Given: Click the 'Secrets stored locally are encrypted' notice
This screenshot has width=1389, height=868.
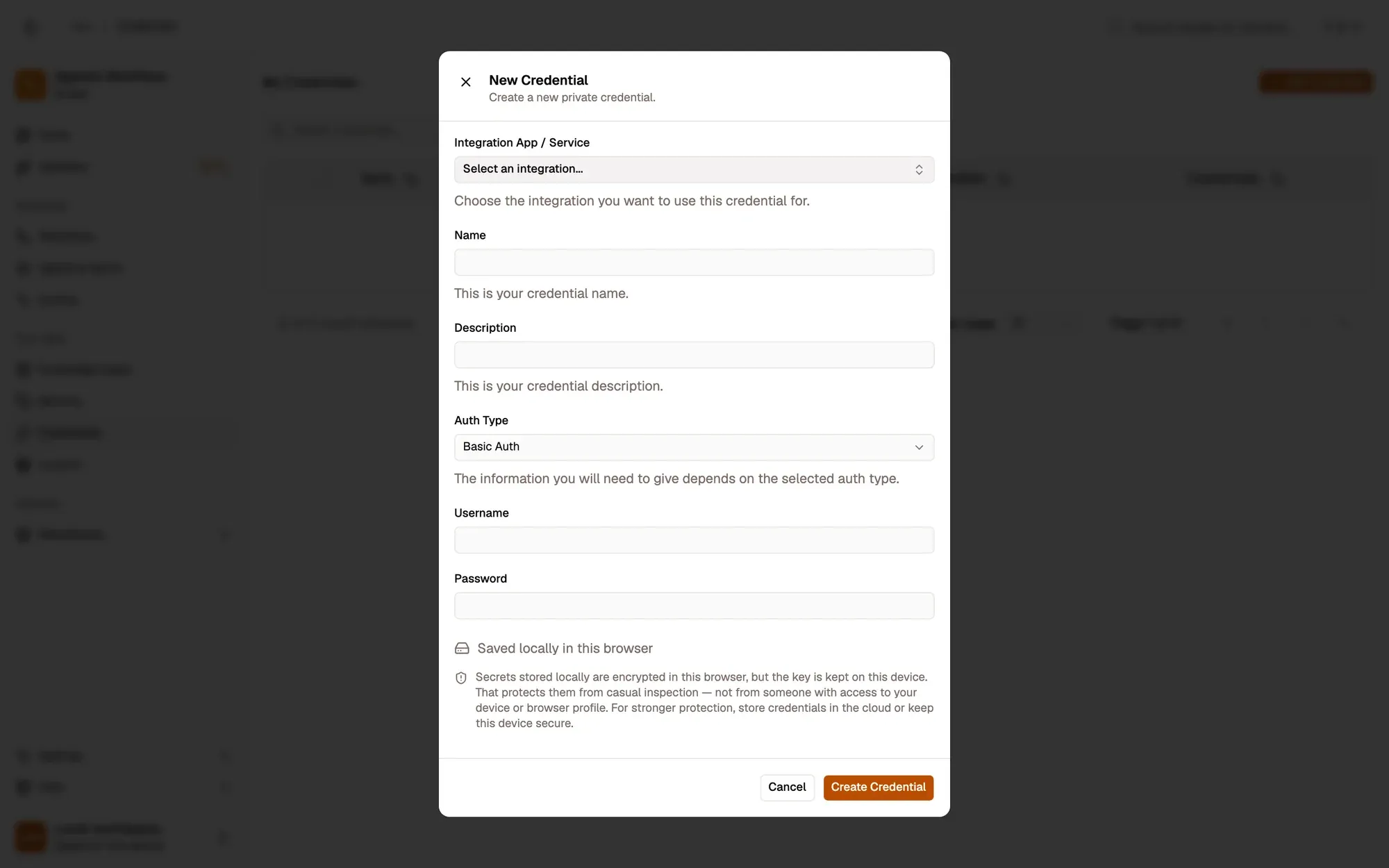Looking at the screenshot, I should coord(704,700).
